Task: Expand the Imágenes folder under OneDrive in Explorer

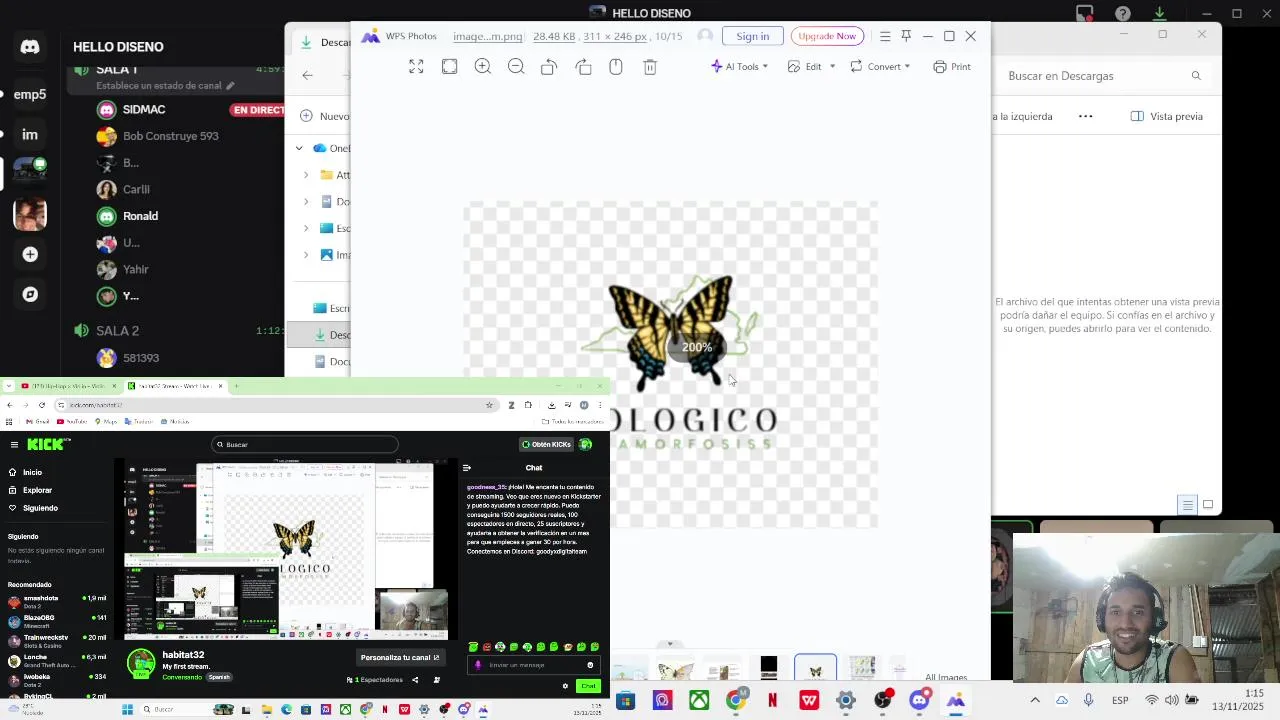Action: 306,255
